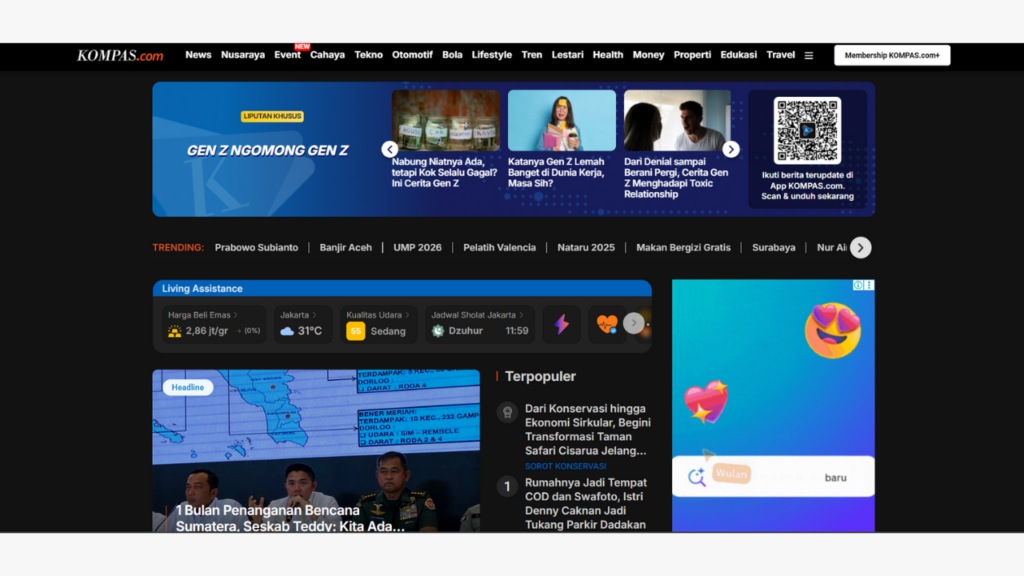Open the Banjir Aceh trending topic

[x=346, y=247]
